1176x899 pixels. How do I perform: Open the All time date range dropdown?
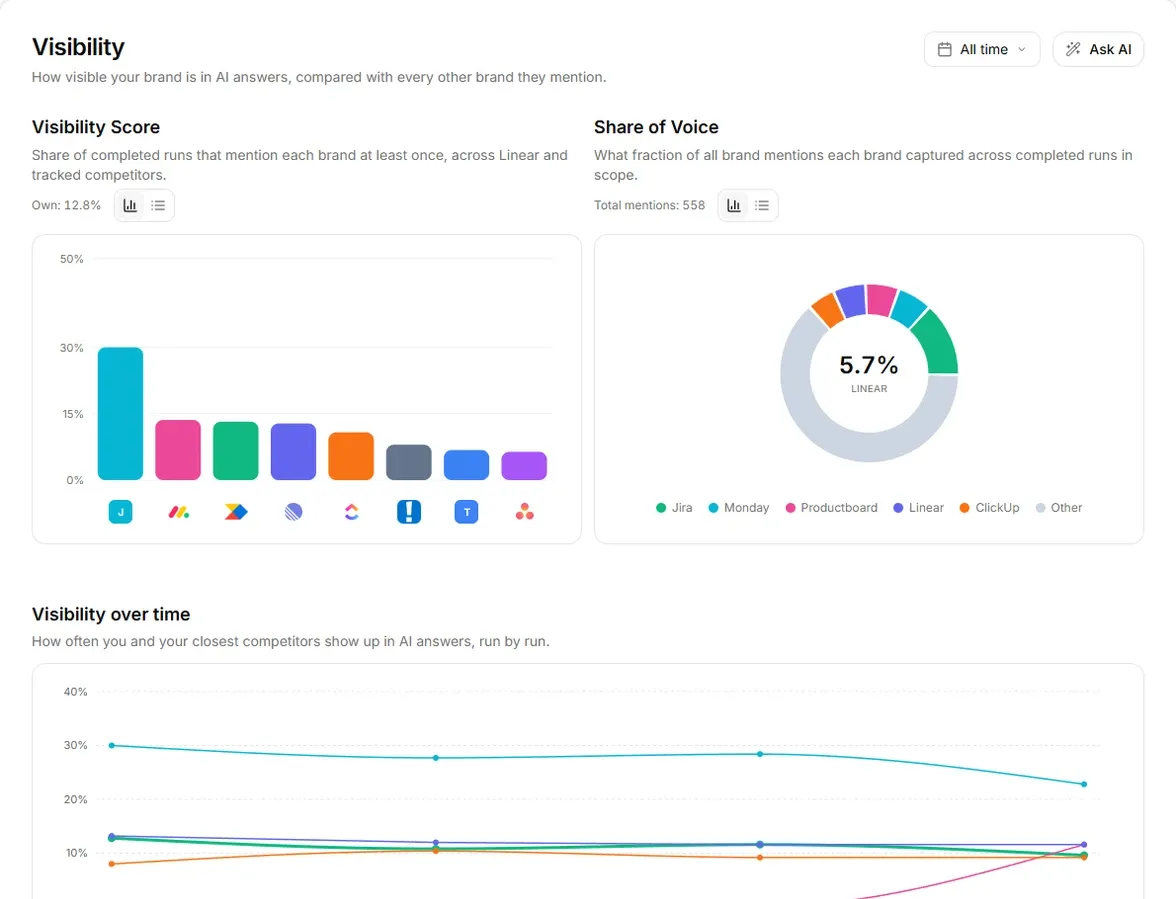[982, 49]
